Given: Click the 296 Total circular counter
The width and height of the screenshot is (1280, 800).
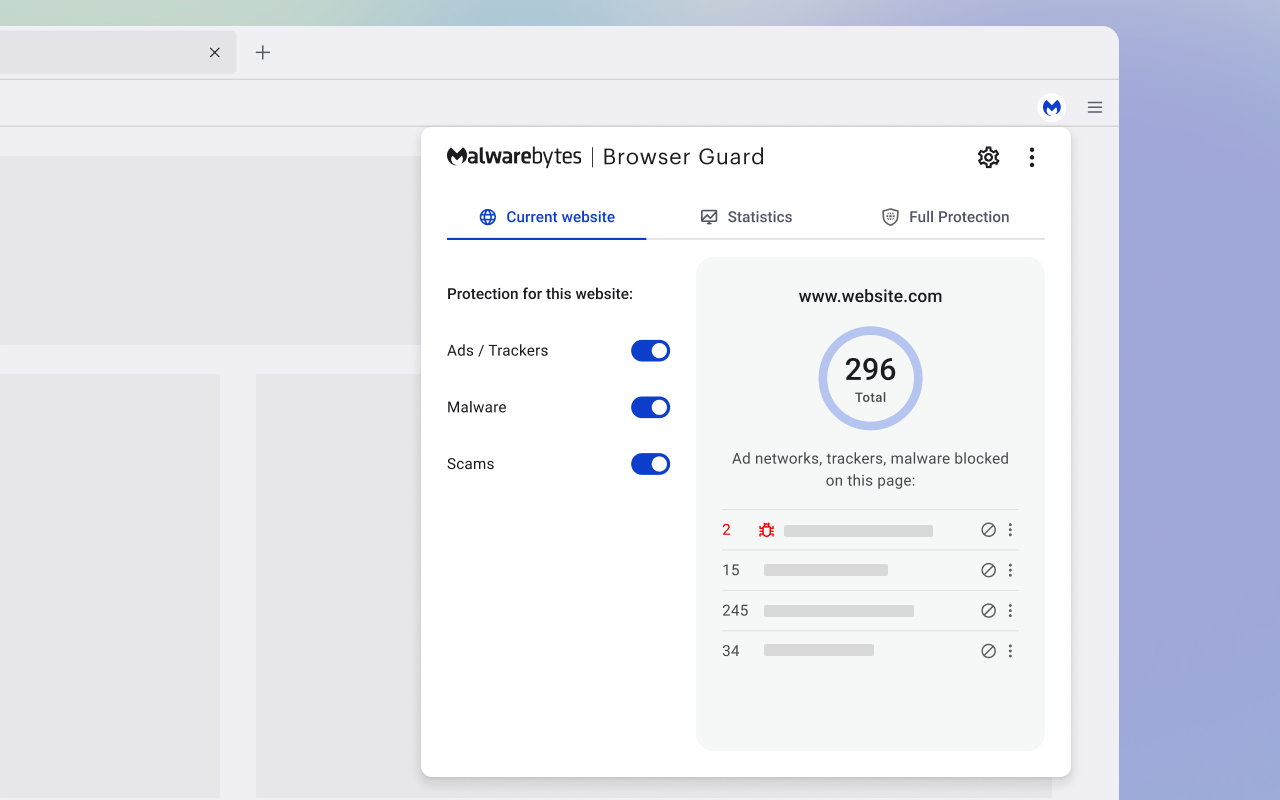Looking at the screenshot, I should point(870,378).
